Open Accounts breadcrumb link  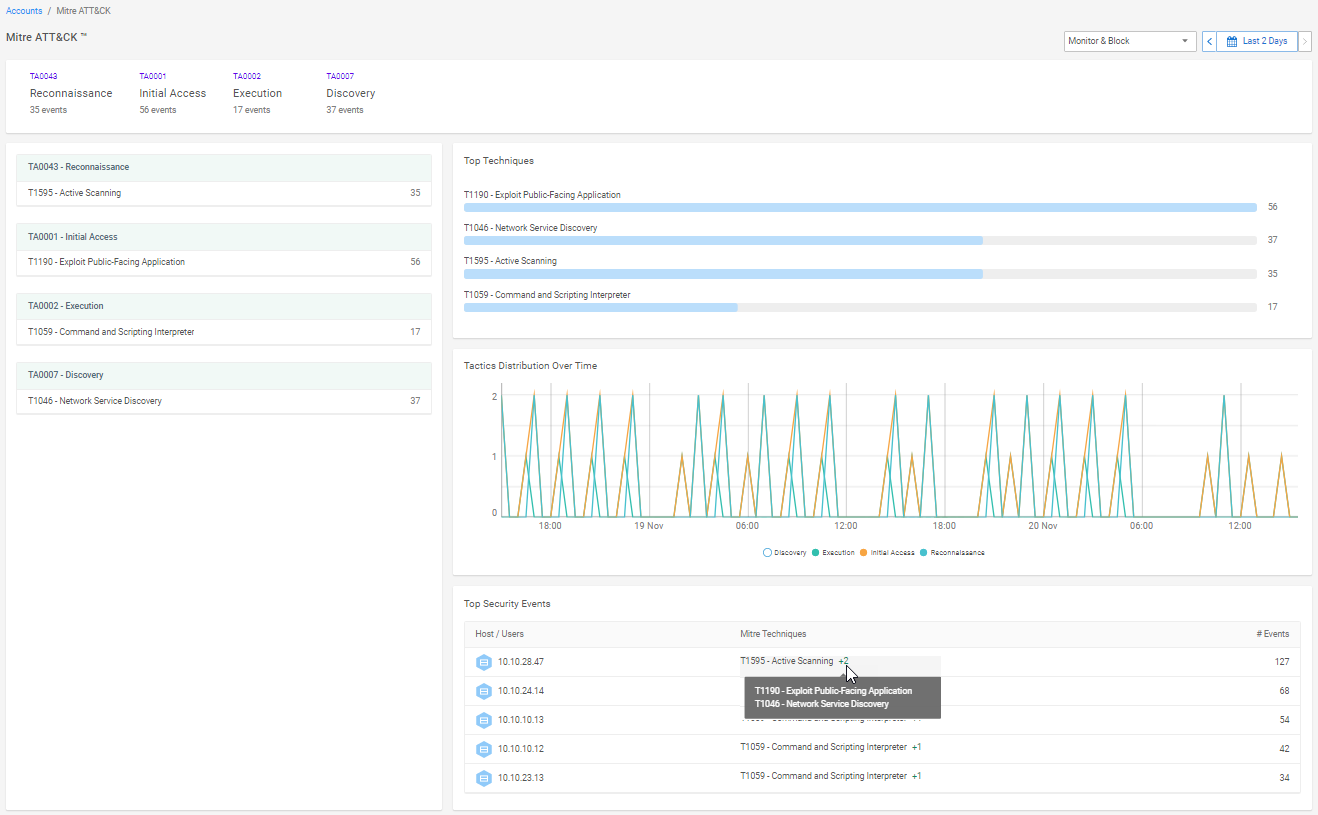24,10
